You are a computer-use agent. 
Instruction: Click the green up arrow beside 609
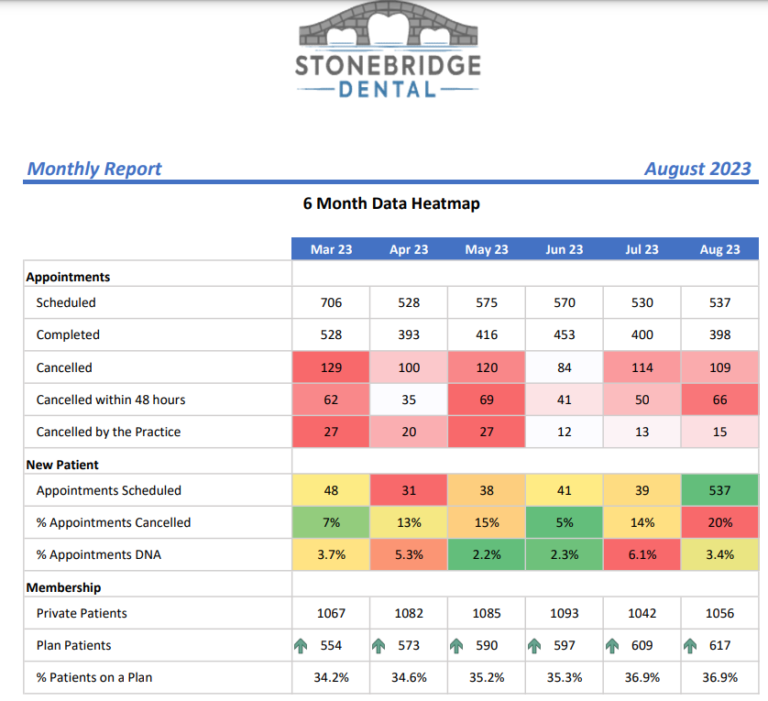pyautogui.click(x=612, y=646)
